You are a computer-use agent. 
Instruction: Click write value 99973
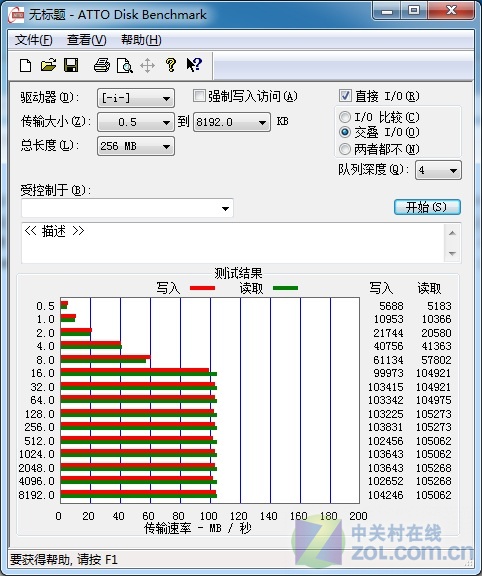[388, 373]
